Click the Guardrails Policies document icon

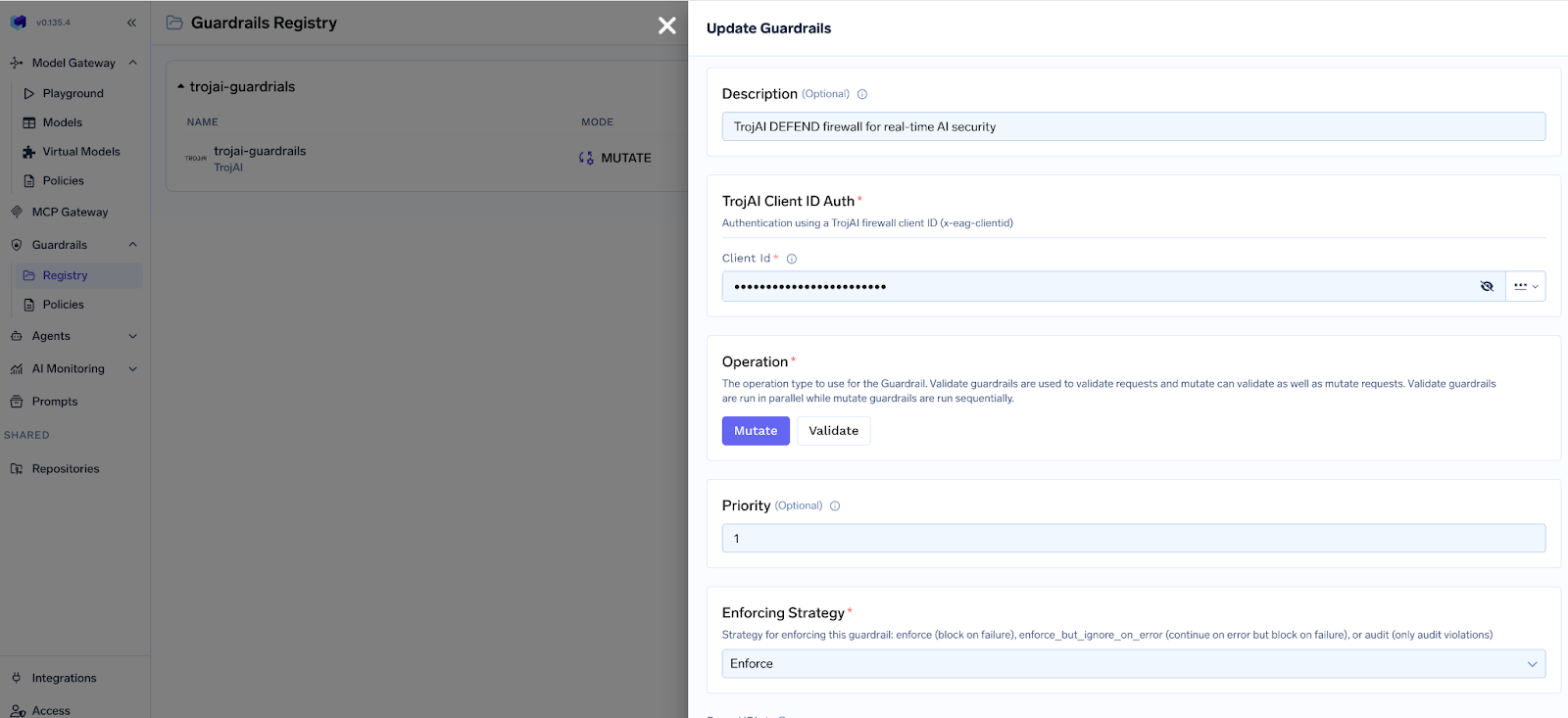pos(29,305)
